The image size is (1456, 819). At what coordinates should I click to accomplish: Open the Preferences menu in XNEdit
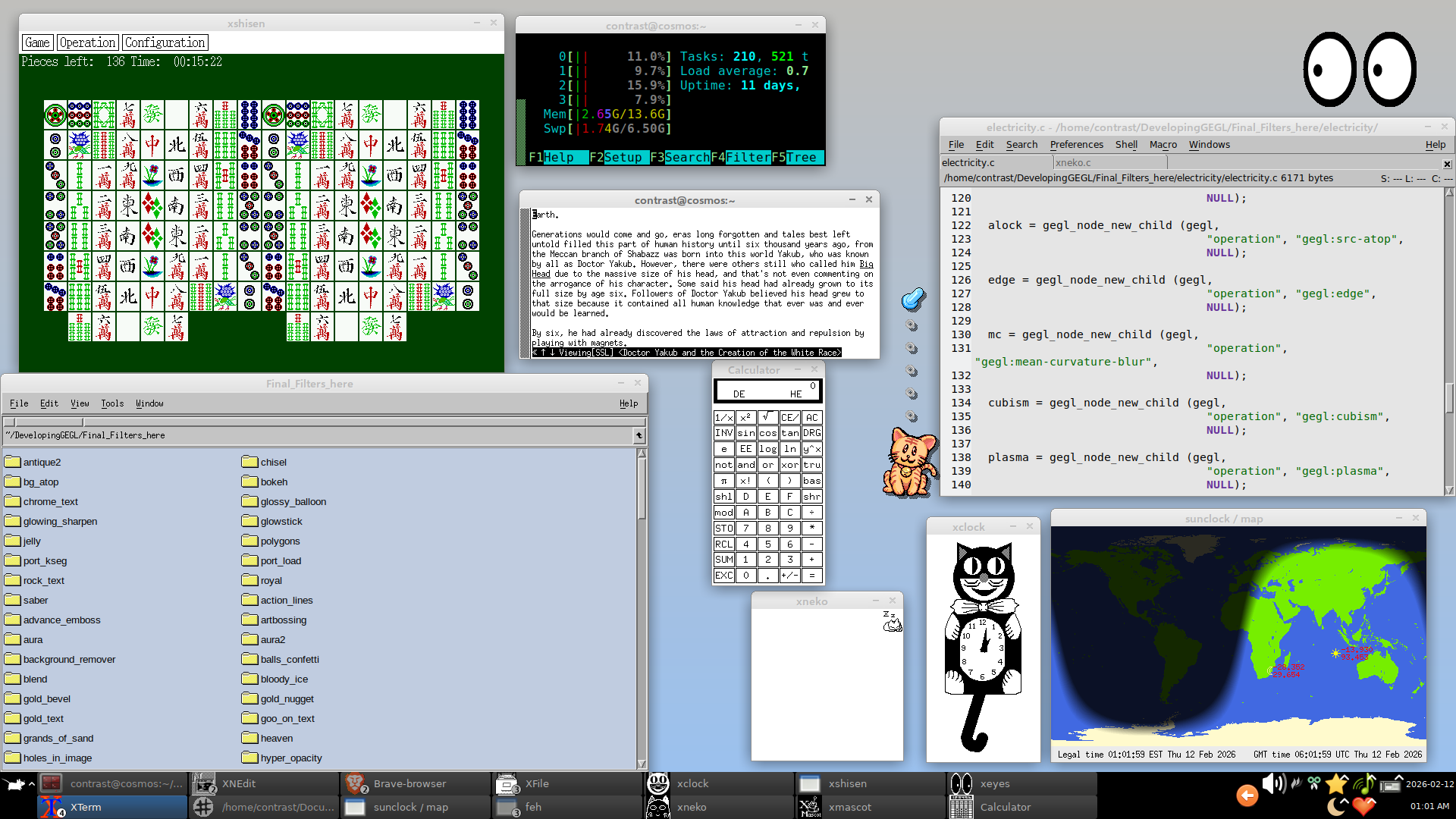1076,145
